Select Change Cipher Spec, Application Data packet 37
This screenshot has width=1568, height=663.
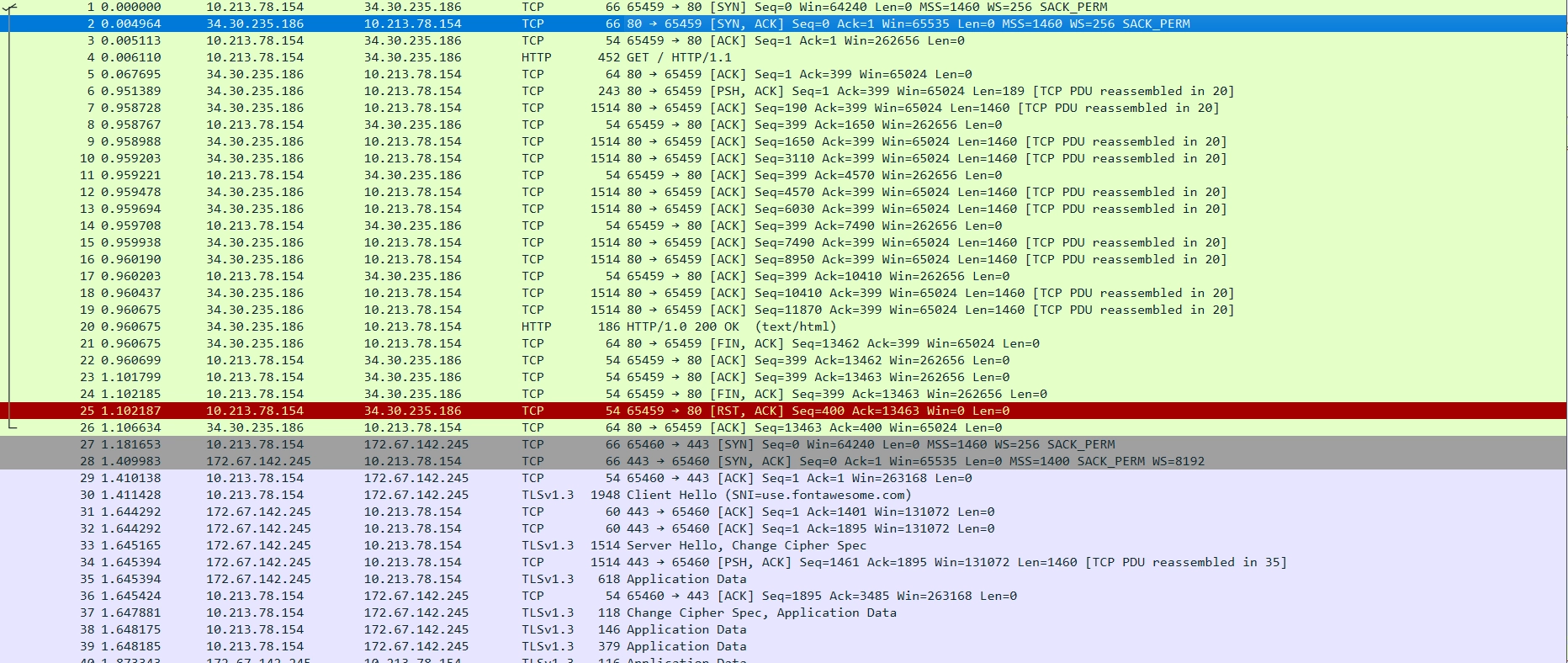click(784, 613)
